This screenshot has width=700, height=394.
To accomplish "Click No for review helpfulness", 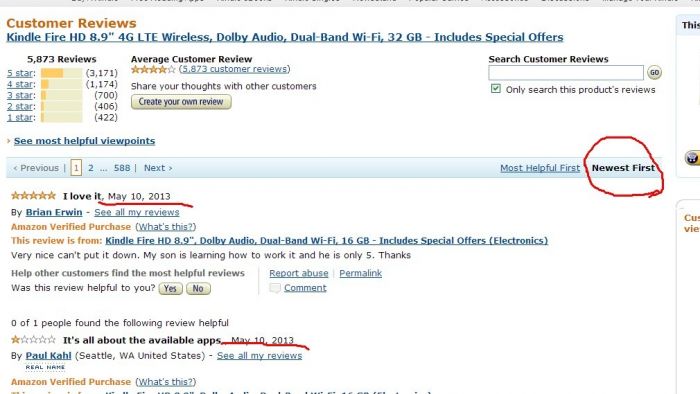I will coord(198,289).
